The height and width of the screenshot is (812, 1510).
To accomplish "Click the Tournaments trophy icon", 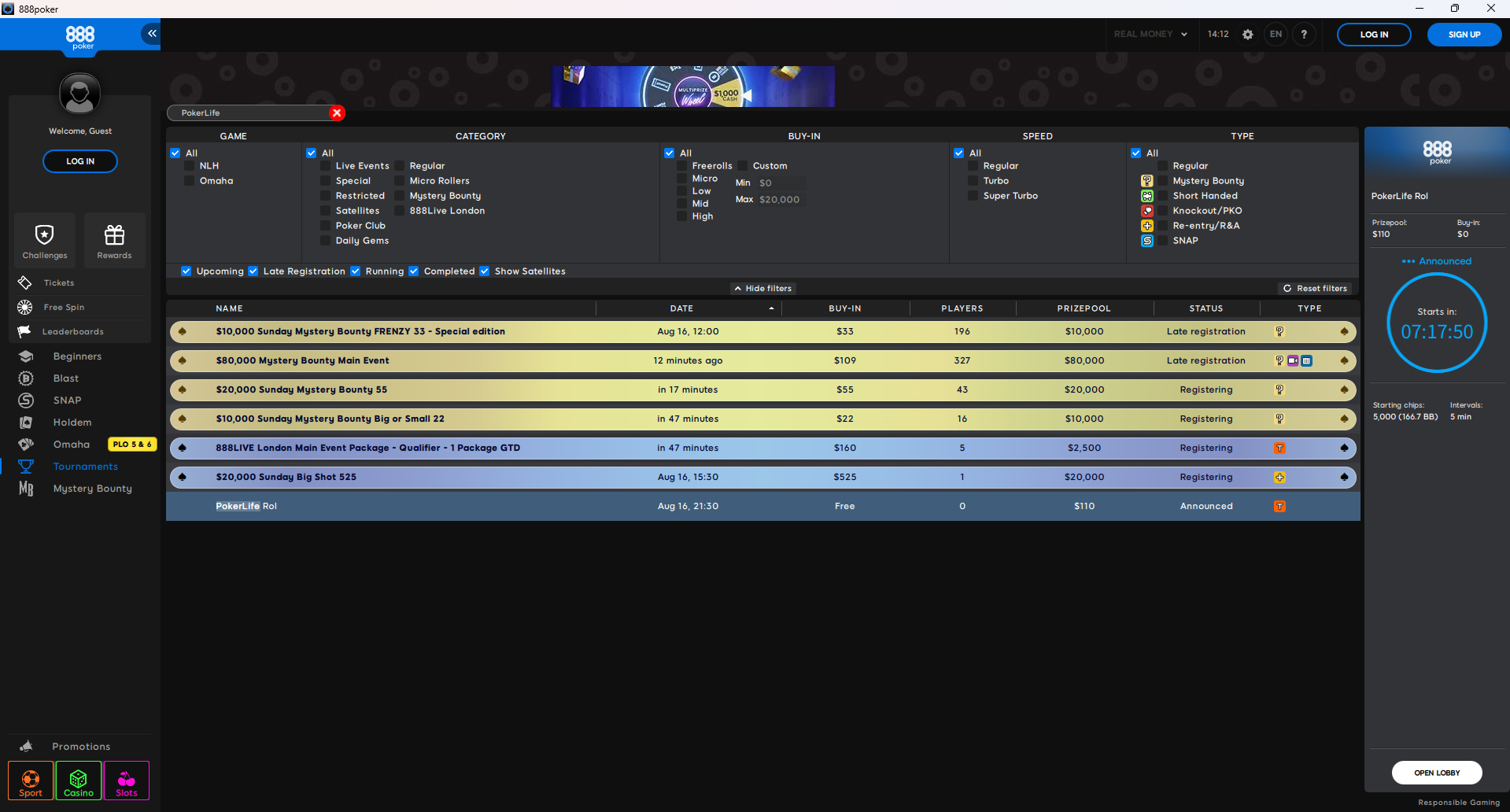I will pos(26,467).
